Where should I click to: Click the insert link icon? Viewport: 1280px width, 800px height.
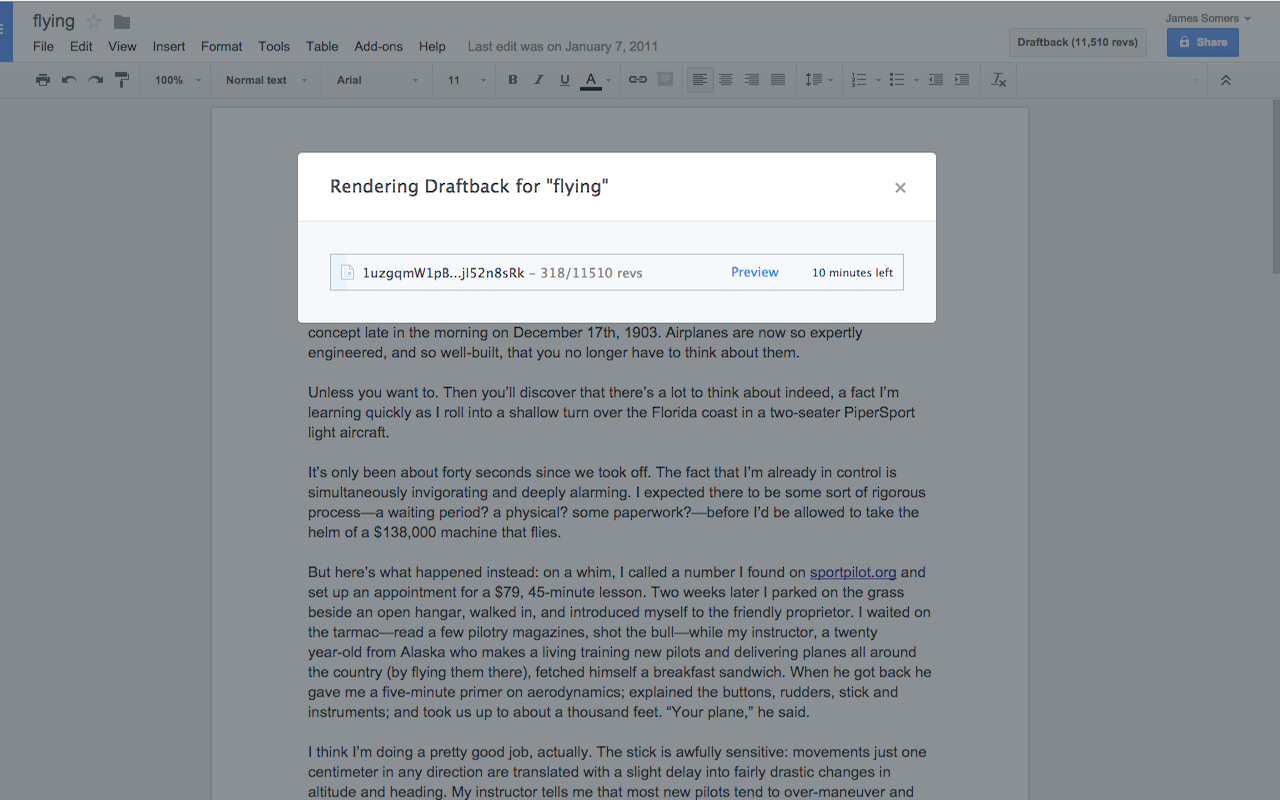click(637, 80)
